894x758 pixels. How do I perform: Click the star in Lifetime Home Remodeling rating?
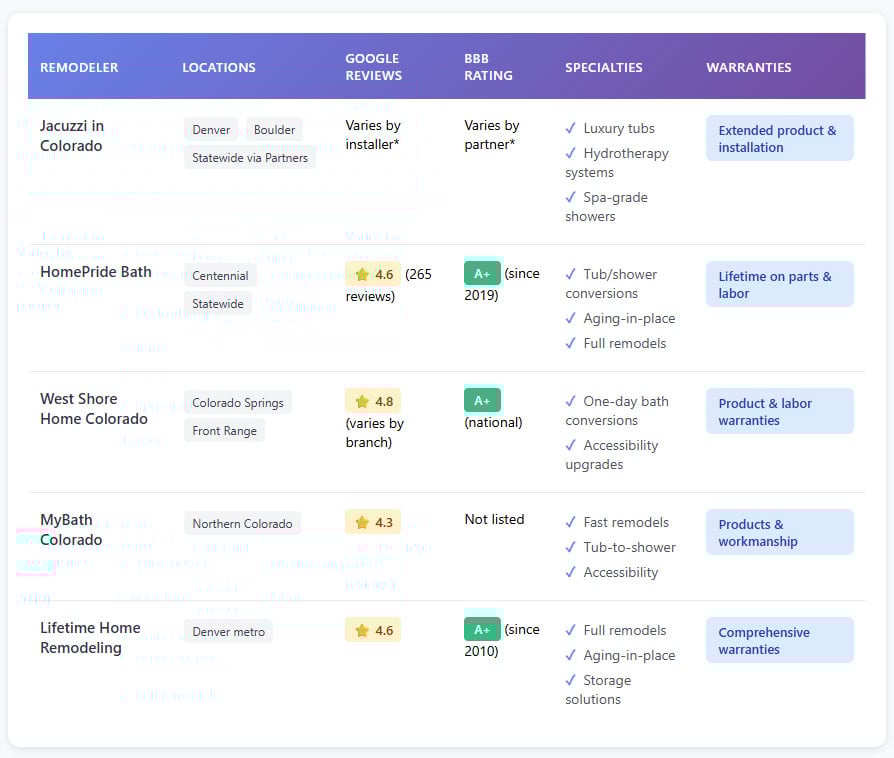362,630
